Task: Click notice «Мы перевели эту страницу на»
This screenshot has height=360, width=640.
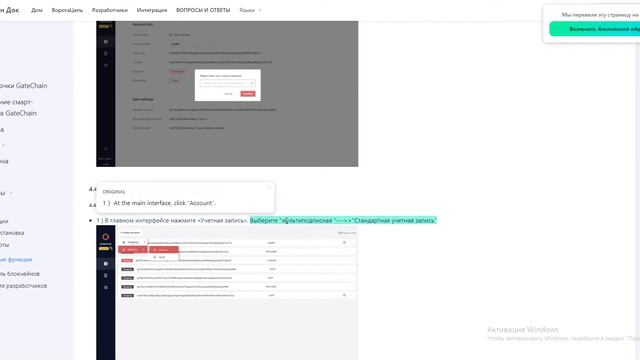Action: pos(600,15)
